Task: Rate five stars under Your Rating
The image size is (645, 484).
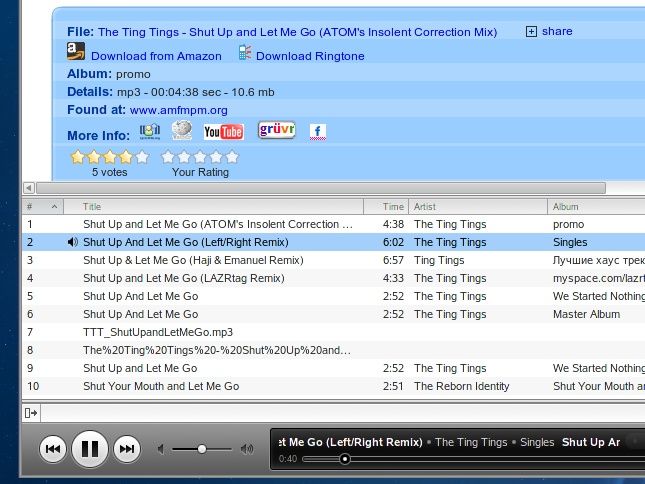Action: (232, 157)
